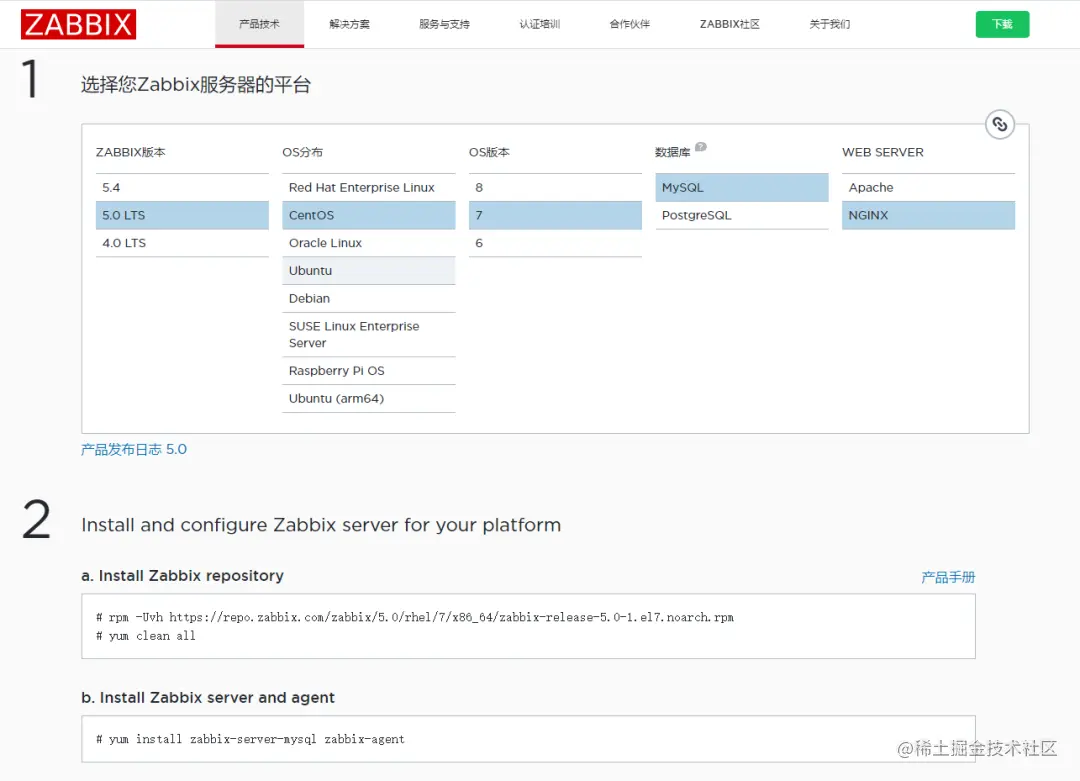
Task: Click the 选择您Zabbix服务器的平台 heading
Action: pyautogui.click(x=196, y=85)
